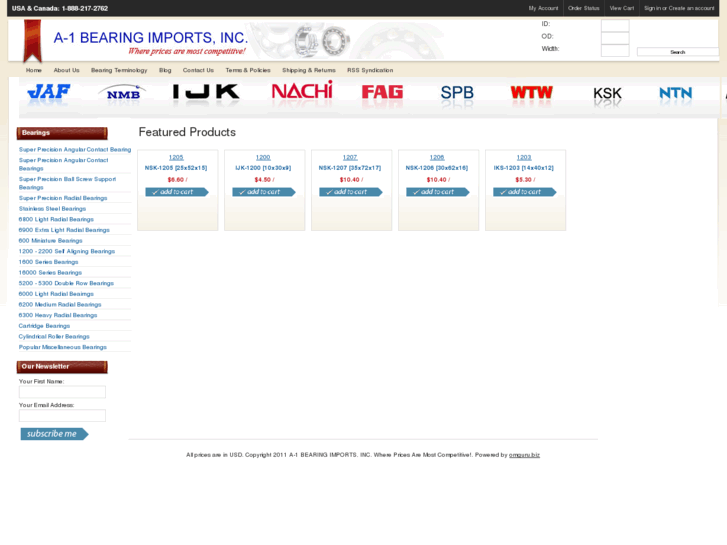The width and height of the screenshot is (727, 545).
Task: Click the NMB brand logo
Action: (x=122, y=93)
